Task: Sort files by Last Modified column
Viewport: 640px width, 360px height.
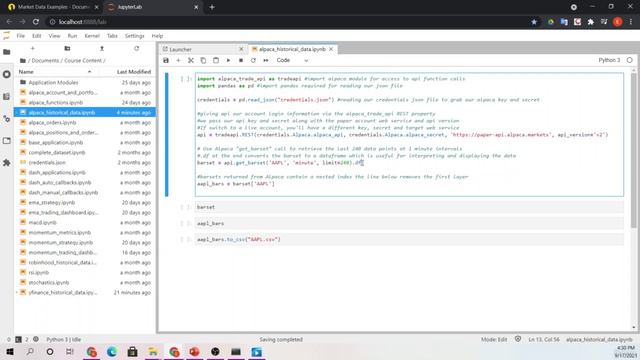Action: coord(133,72)
